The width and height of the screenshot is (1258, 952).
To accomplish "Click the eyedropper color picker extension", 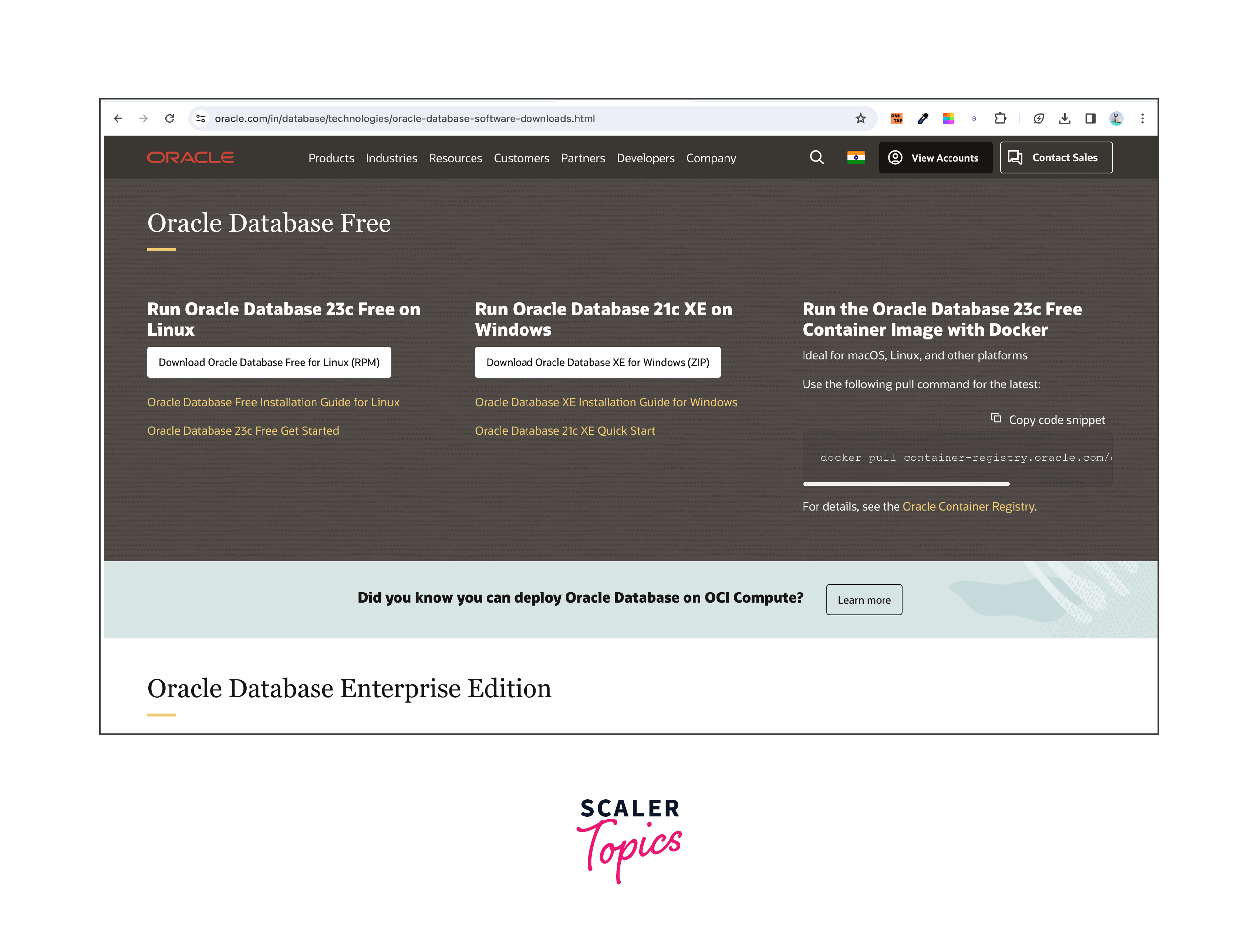I will click(923, 119).
